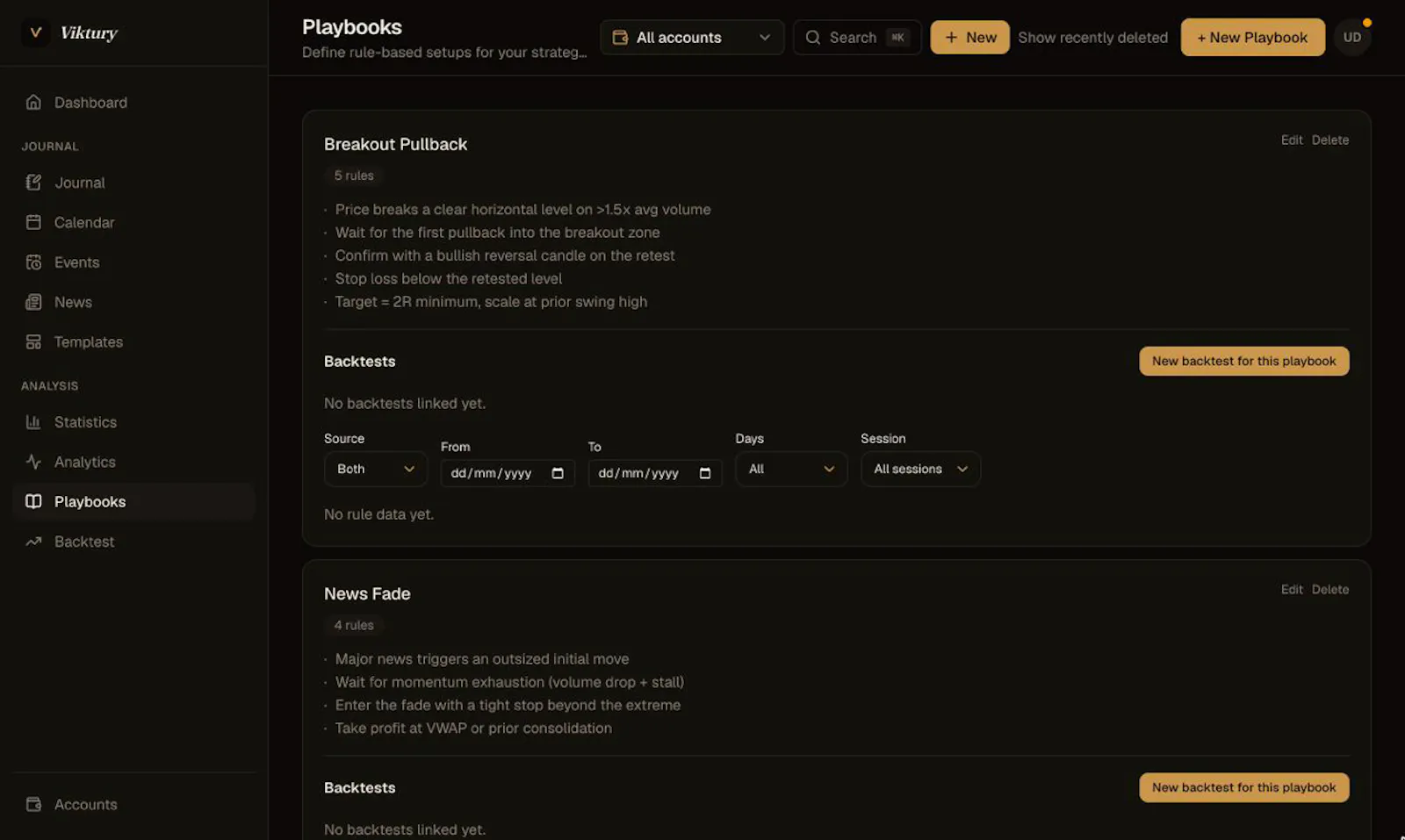Open the To date calendar picker icon

click(705, 473)
